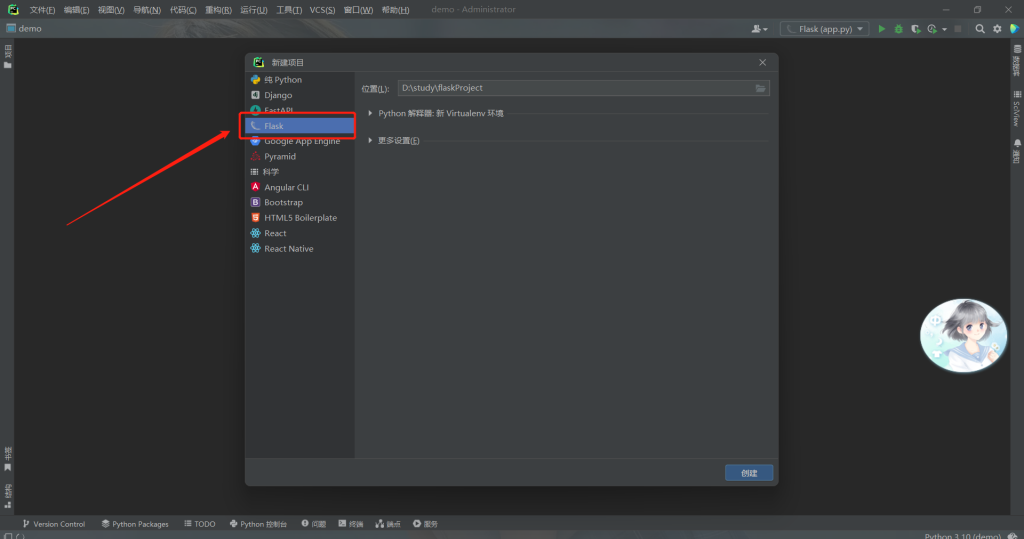Select the React Native project type
Image resolution: width=1024 pixels, height=539 pixels.
click(288, 248)
